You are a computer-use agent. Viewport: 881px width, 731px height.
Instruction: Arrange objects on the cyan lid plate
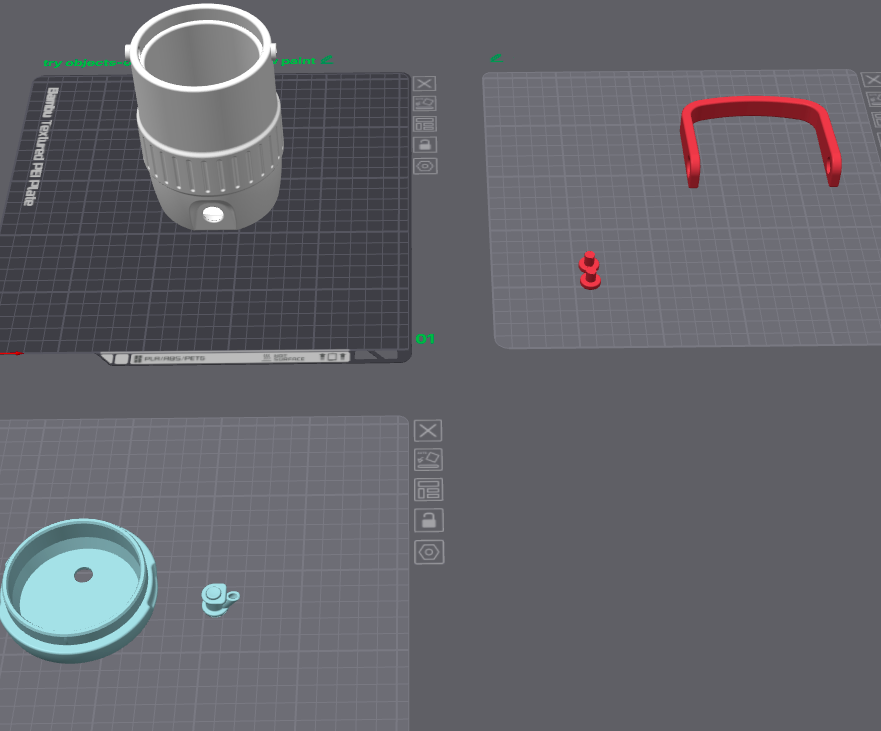tap(429, 490)
